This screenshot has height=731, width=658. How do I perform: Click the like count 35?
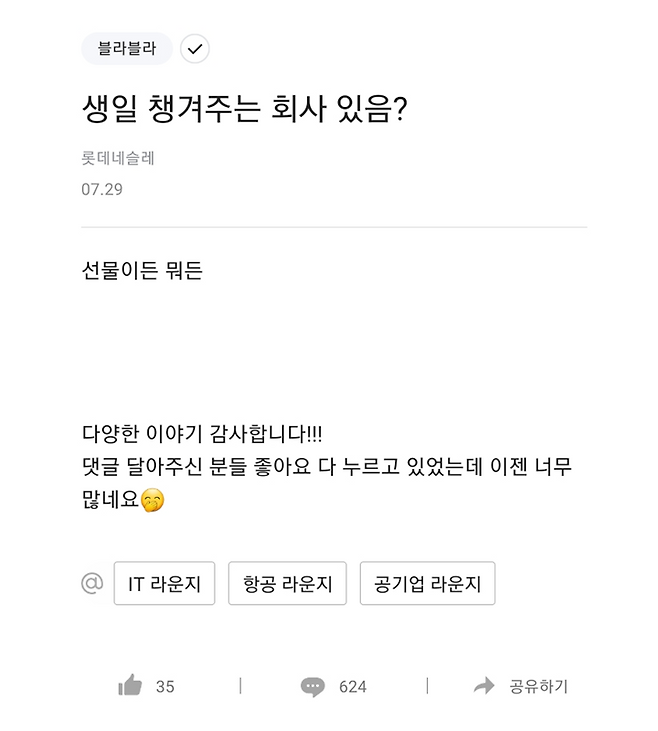165,686
